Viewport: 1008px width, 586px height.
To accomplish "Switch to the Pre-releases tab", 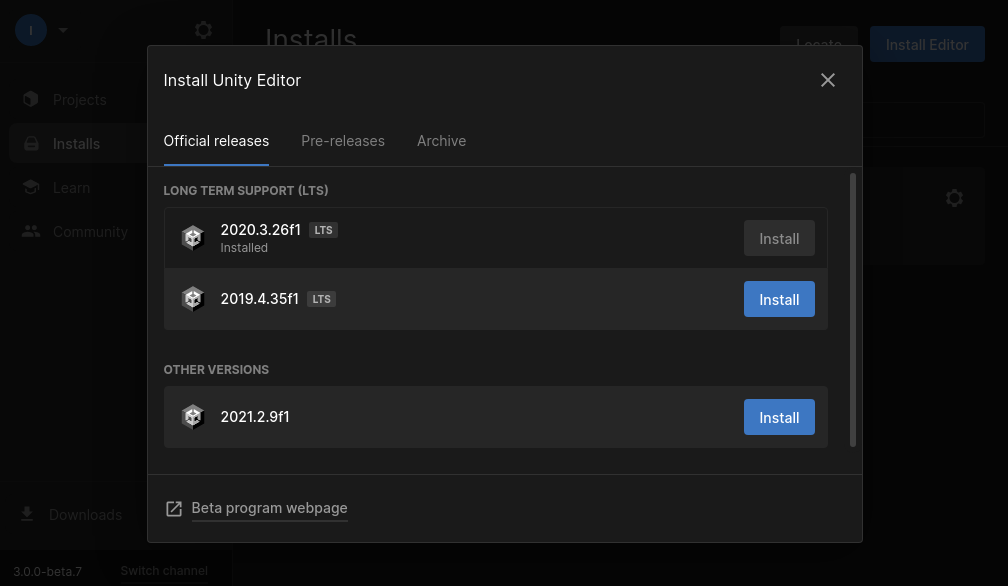I will coord(343,141).
